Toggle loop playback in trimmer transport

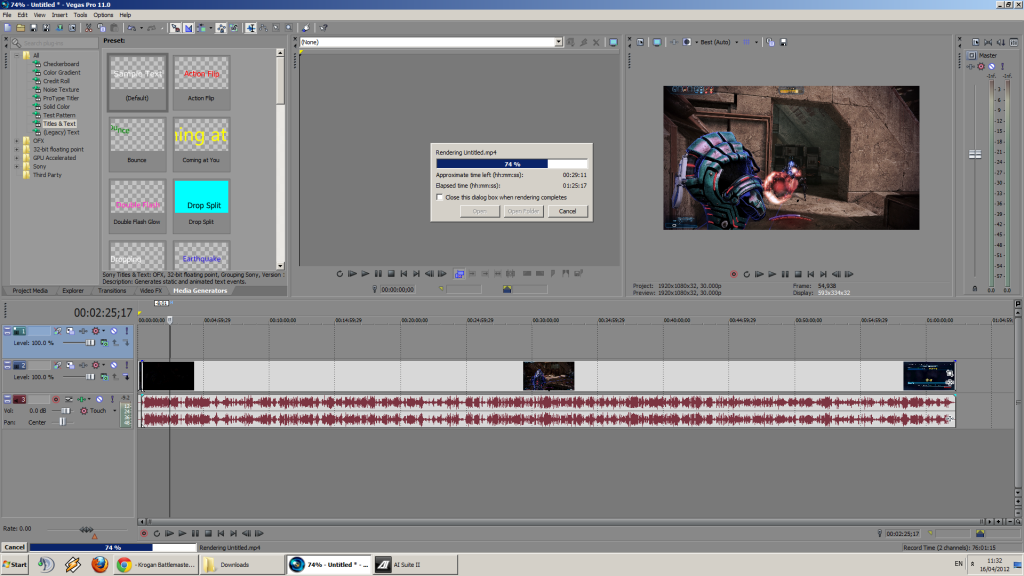[340, 273]
